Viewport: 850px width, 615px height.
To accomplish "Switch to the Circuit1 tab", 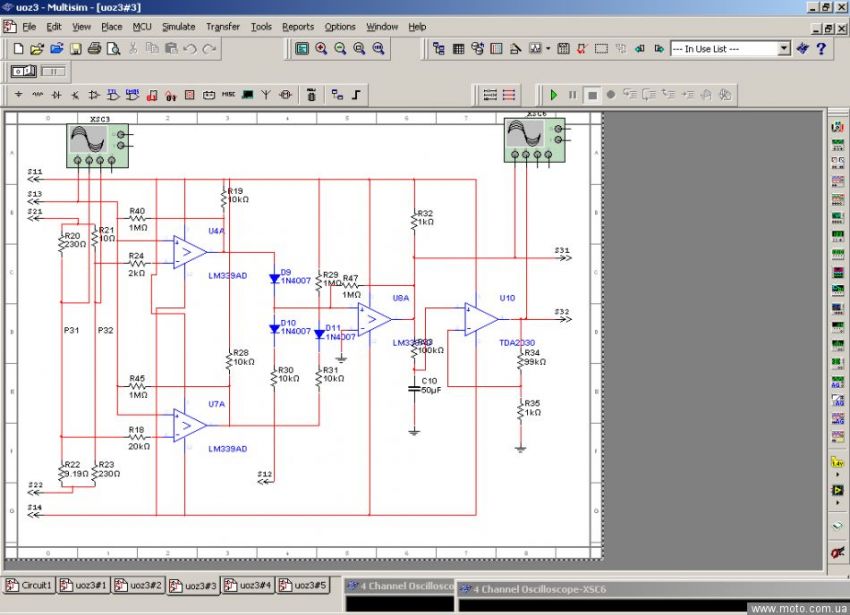I will click(x=30, y=585).
